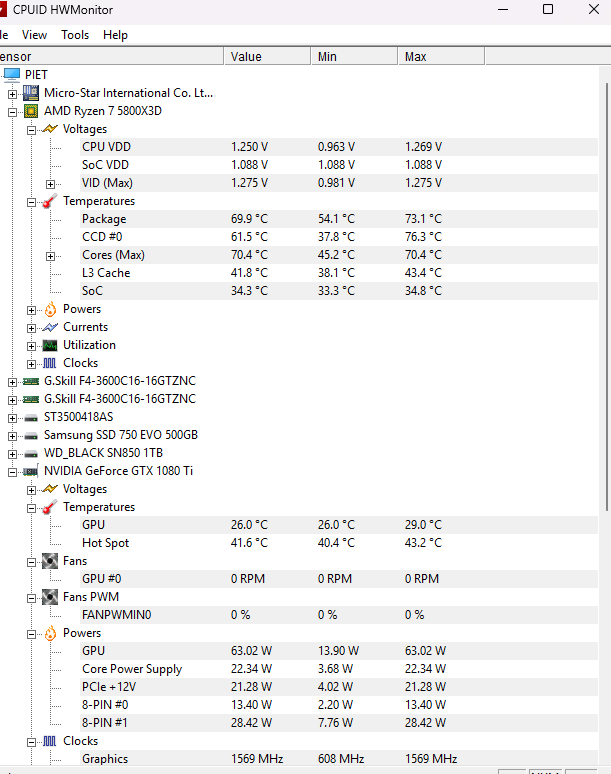Screen dimensions: 611x774
Task: Click the Micro-Star motherboard icon
Action: point(31,93)
